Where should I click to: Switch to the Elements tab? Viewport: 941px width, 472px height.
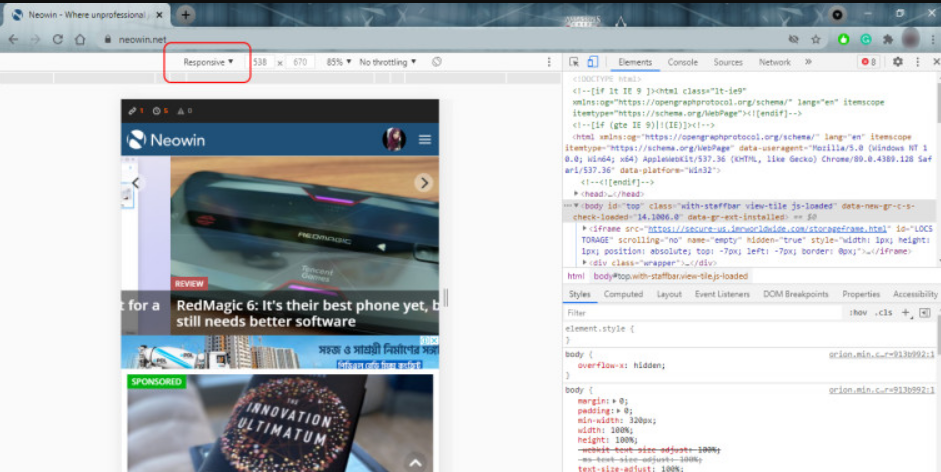click(x=635, y=62)
